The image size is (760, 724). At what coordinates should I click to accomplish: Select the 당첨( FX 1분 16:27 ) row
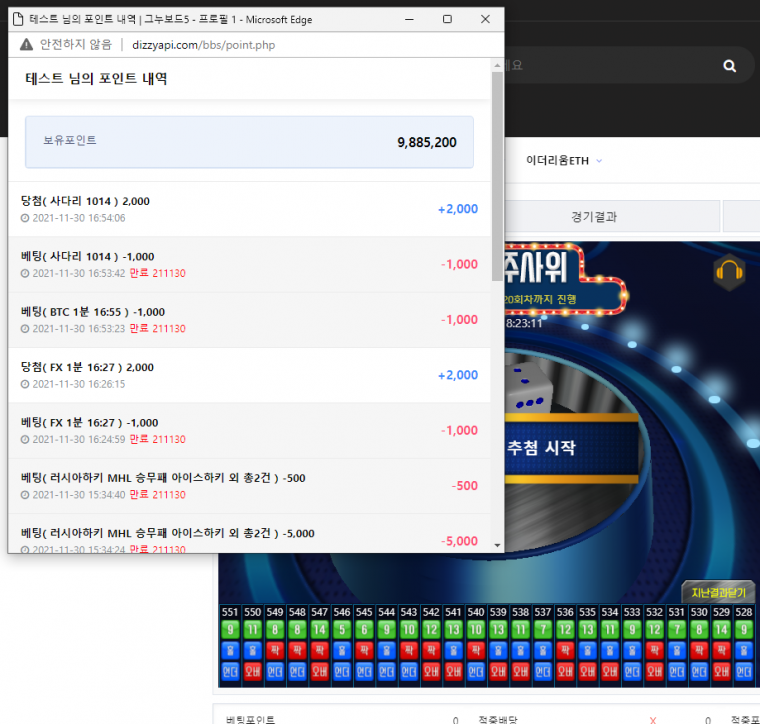coord(249,375)
